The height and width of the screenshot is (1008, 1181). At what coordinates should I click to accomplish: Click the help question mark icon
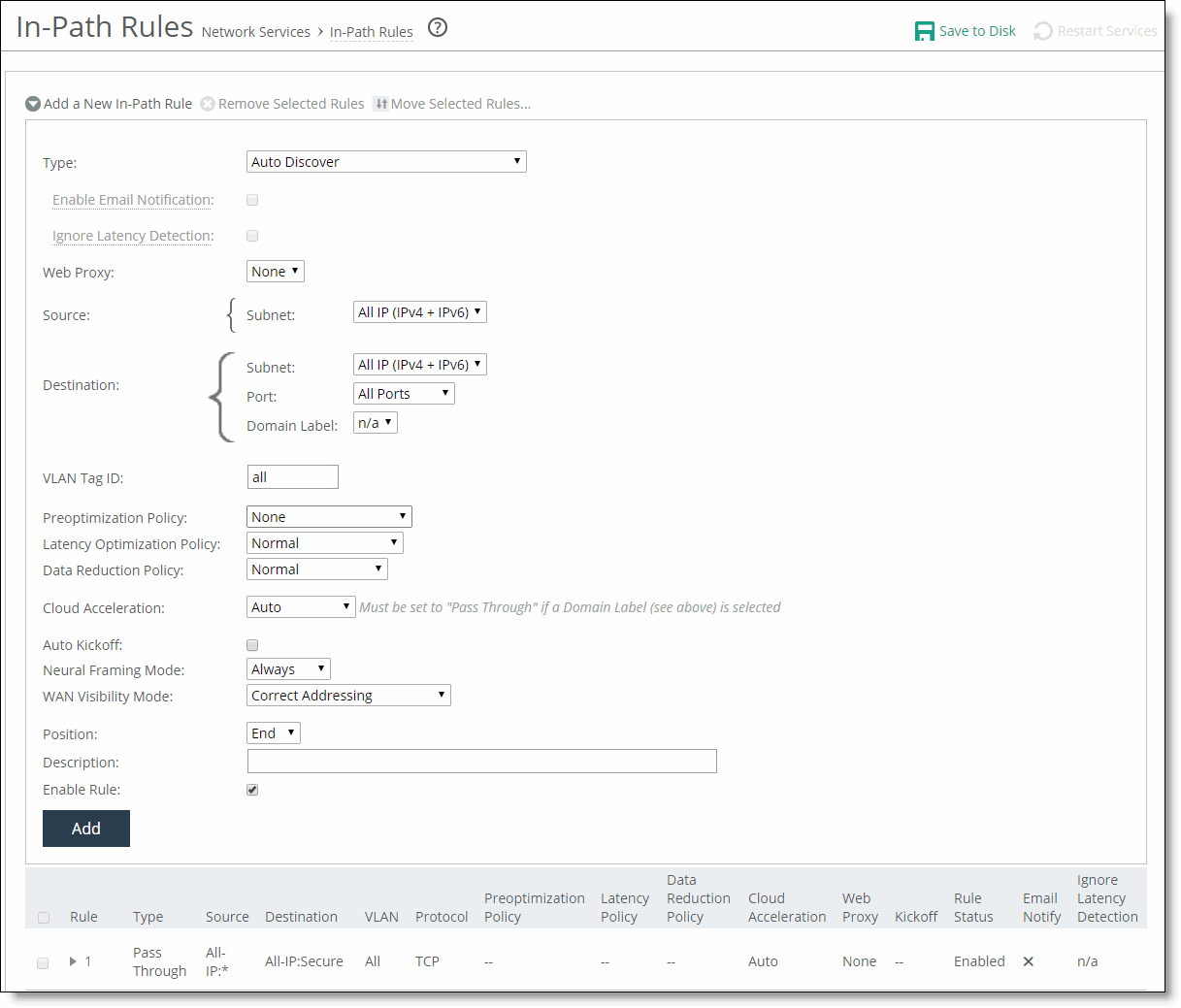pos(438,28)
